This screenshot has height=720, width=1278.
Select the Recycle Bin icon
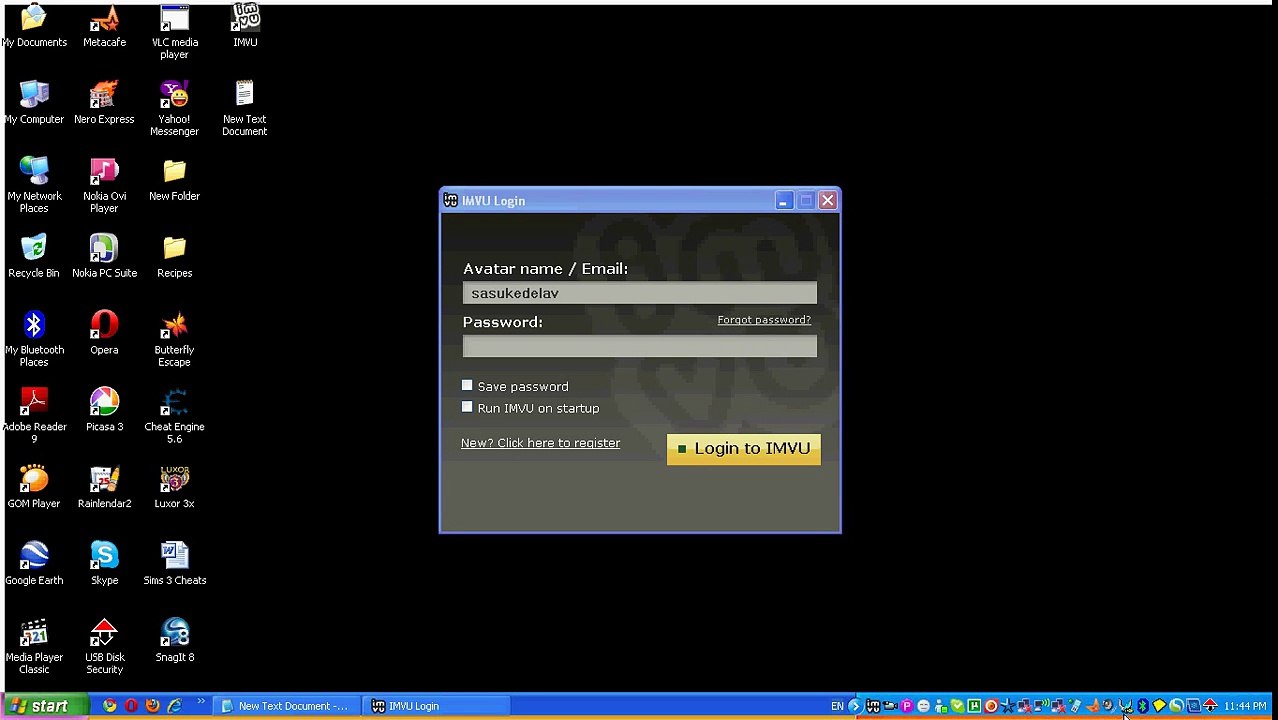[34, 256]
